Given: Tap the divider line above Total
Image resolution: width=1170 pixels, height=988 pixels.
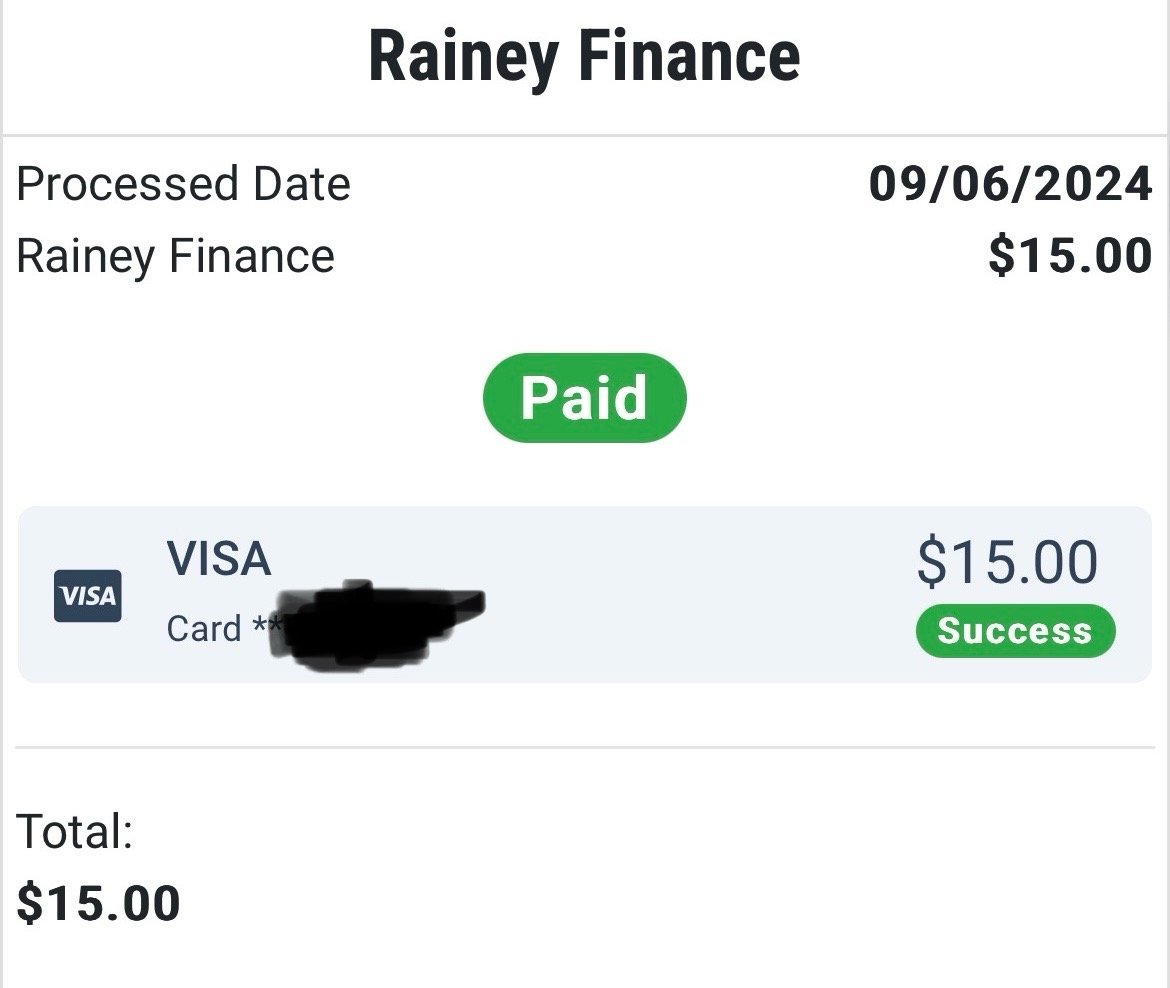Looking at the screenshot, I should click(x=584, y=747).
